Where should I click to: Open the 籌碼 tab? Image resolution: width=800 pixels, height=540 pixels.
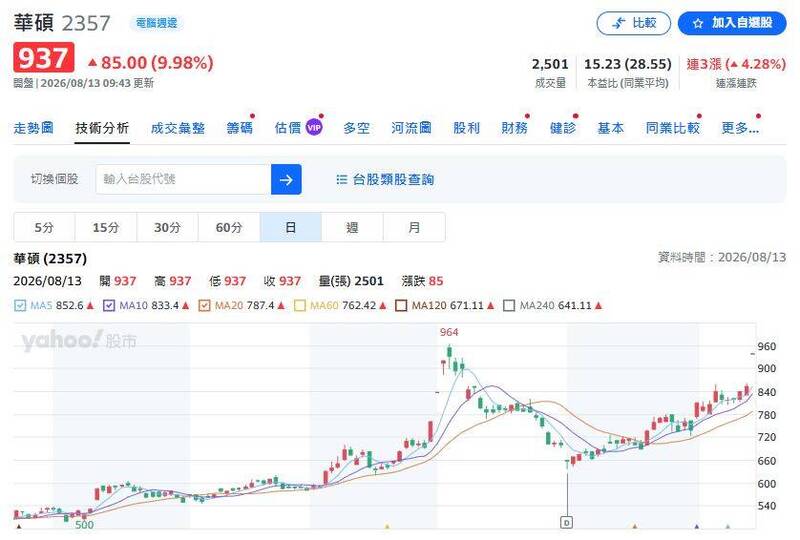[239, 128]
